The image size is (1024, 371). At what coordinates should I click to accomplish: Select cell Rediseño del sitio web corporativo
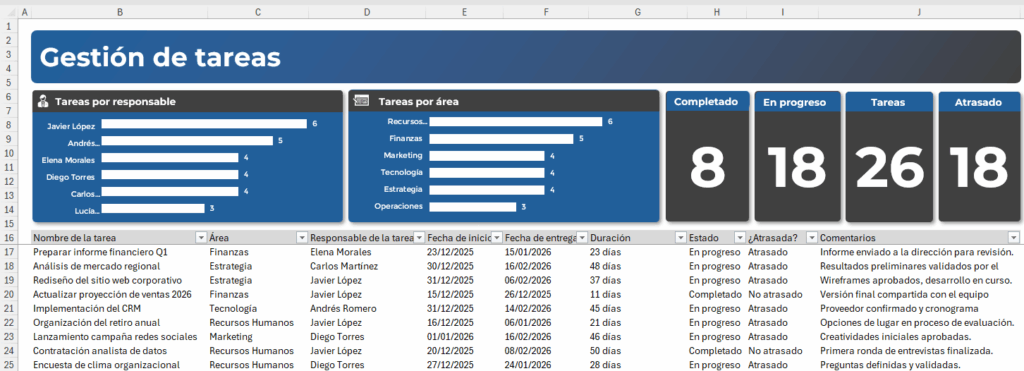(119, 280)
